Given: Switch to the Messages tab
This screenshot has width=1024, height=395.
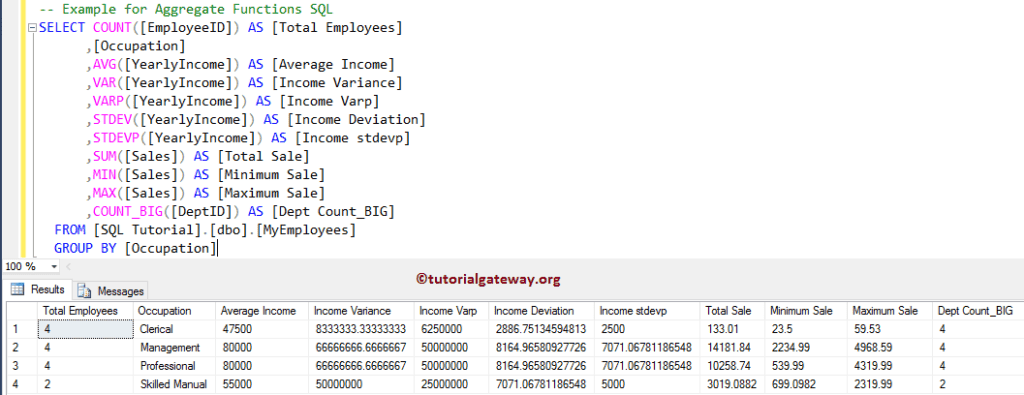Looking at the screenshot, I should click(x=110, y=291).
